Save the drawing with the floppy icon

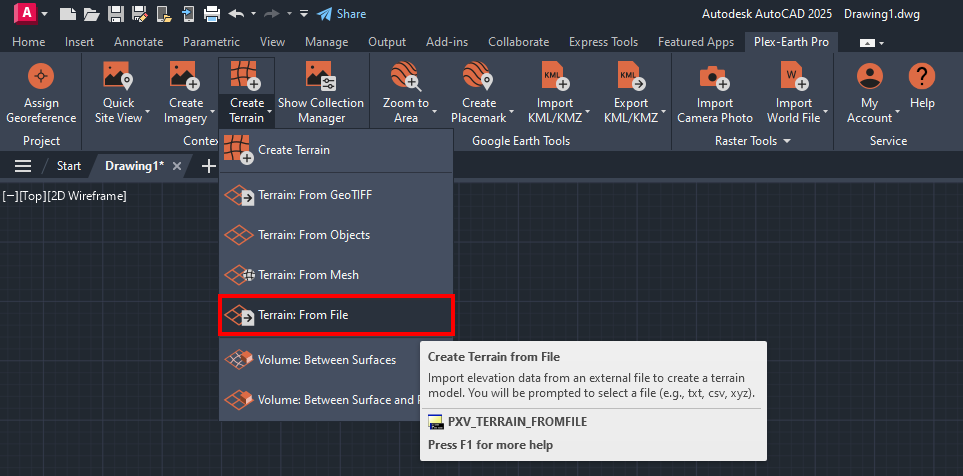tap(115, 14)
